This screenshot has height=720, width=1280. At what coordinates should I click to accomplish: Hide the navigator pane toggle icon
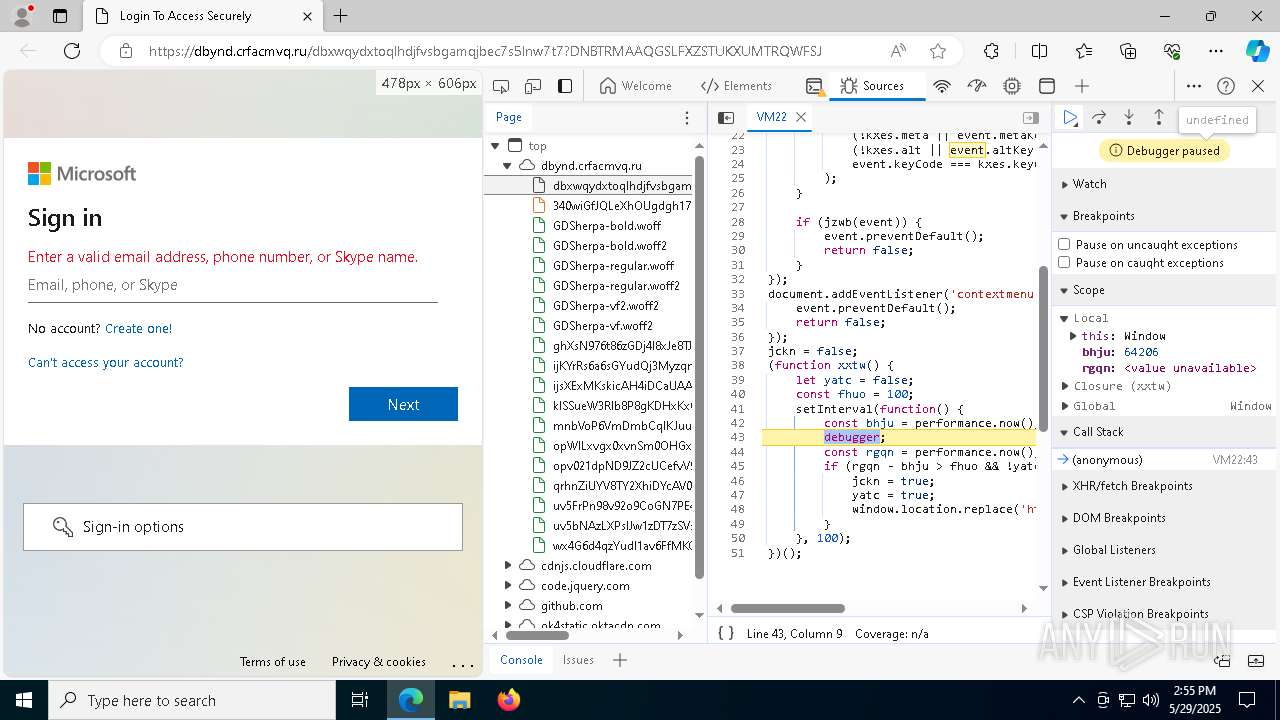[x=726, y=117]
